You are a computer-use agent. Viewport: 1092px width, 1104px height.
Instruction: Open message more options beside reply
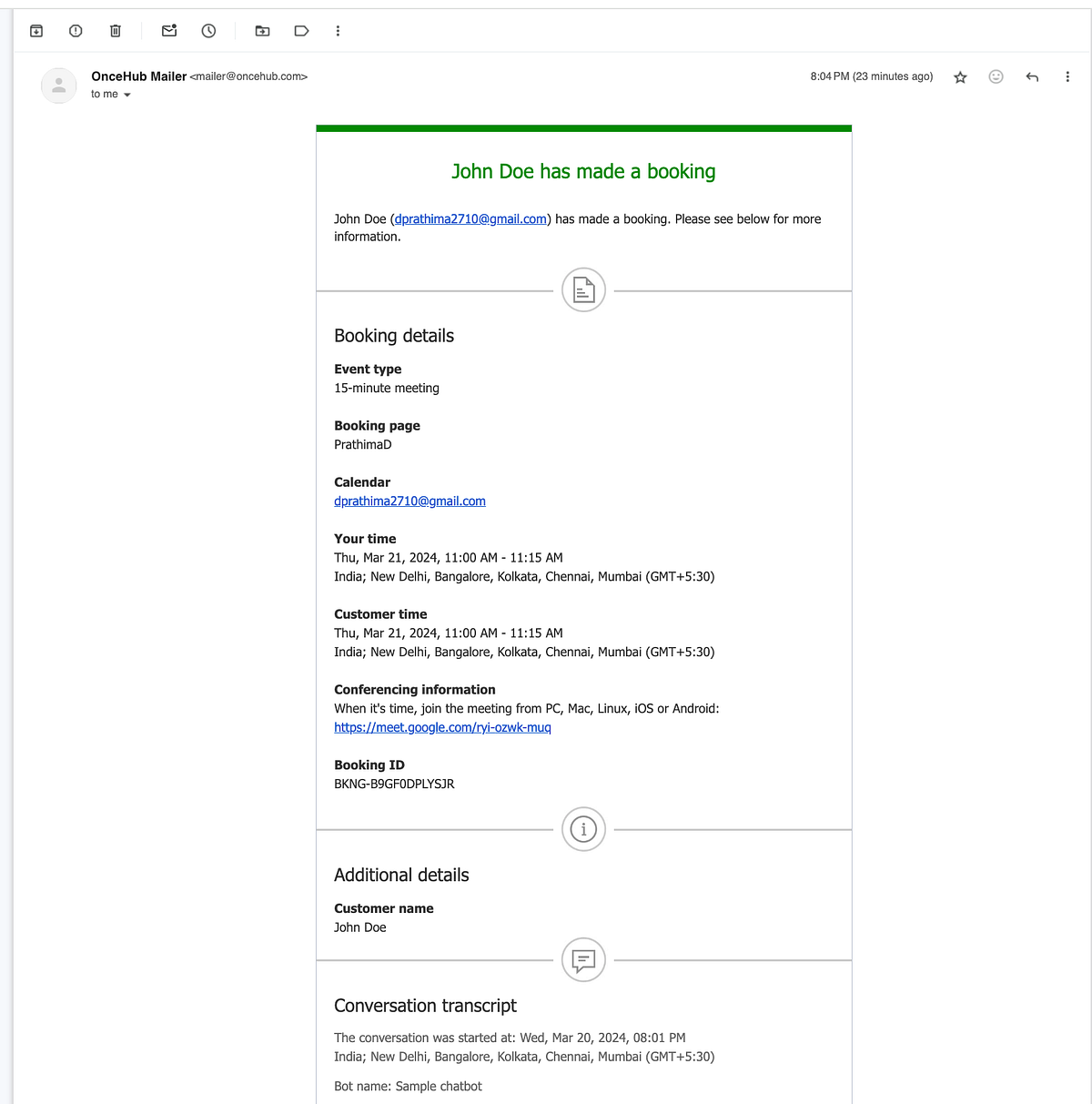tap(1067, 76)
